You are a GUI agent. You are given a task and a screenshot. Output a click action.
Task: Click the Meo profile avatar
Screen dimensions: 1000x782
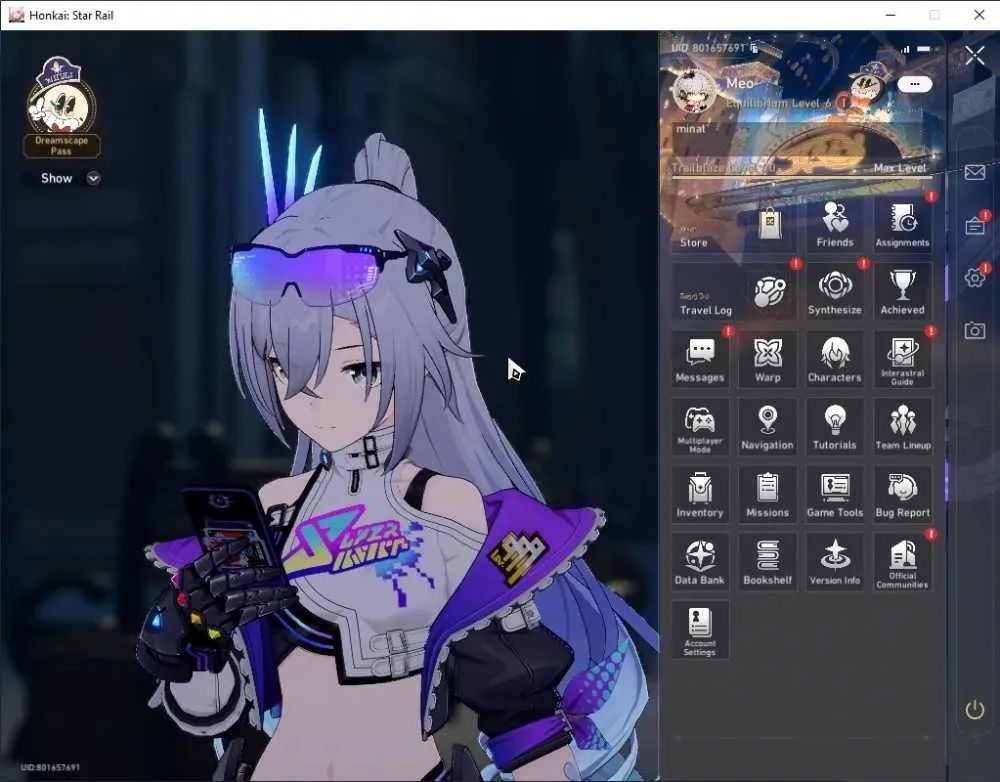[693, 91]
